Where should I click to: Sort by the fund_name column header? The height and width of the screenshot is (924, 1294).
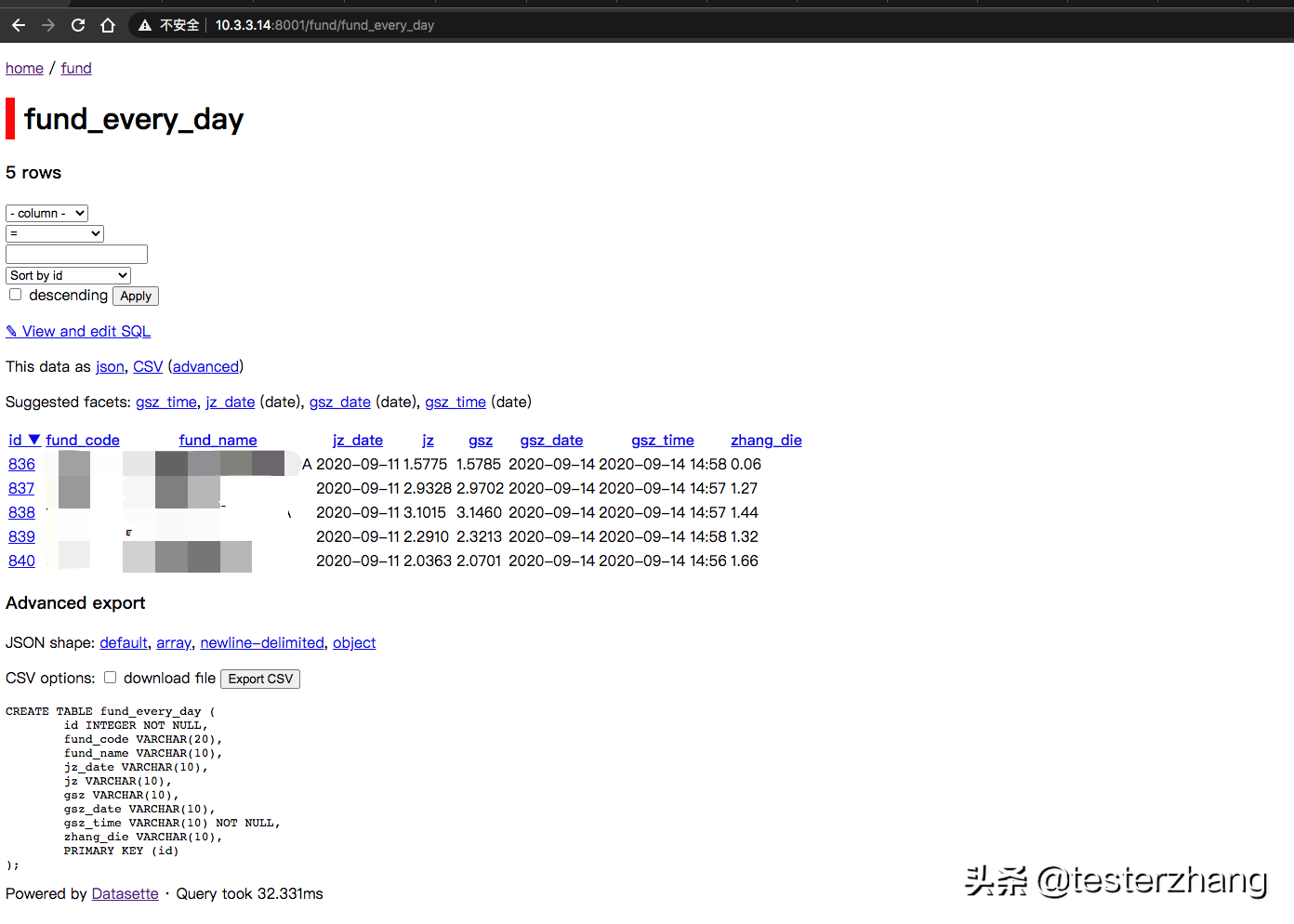tap(218, 440)
